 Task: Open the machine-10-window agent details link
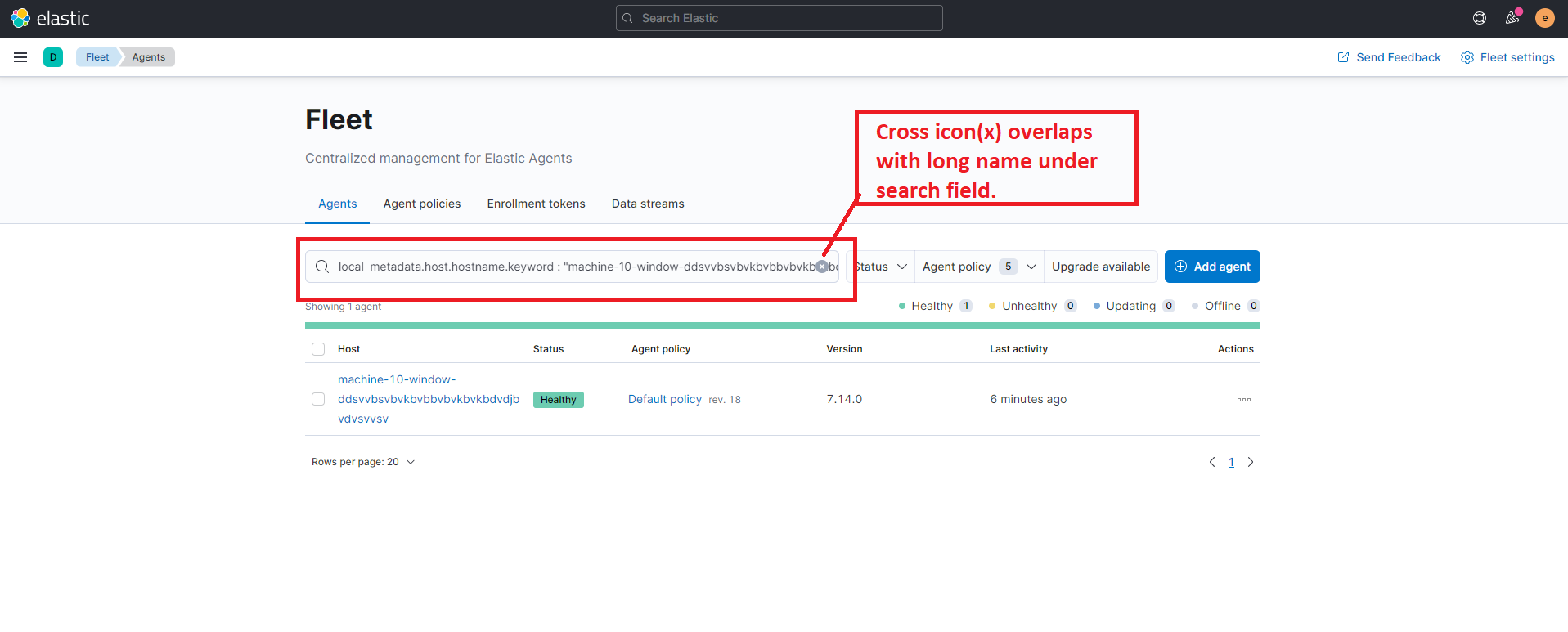[429, 399]
